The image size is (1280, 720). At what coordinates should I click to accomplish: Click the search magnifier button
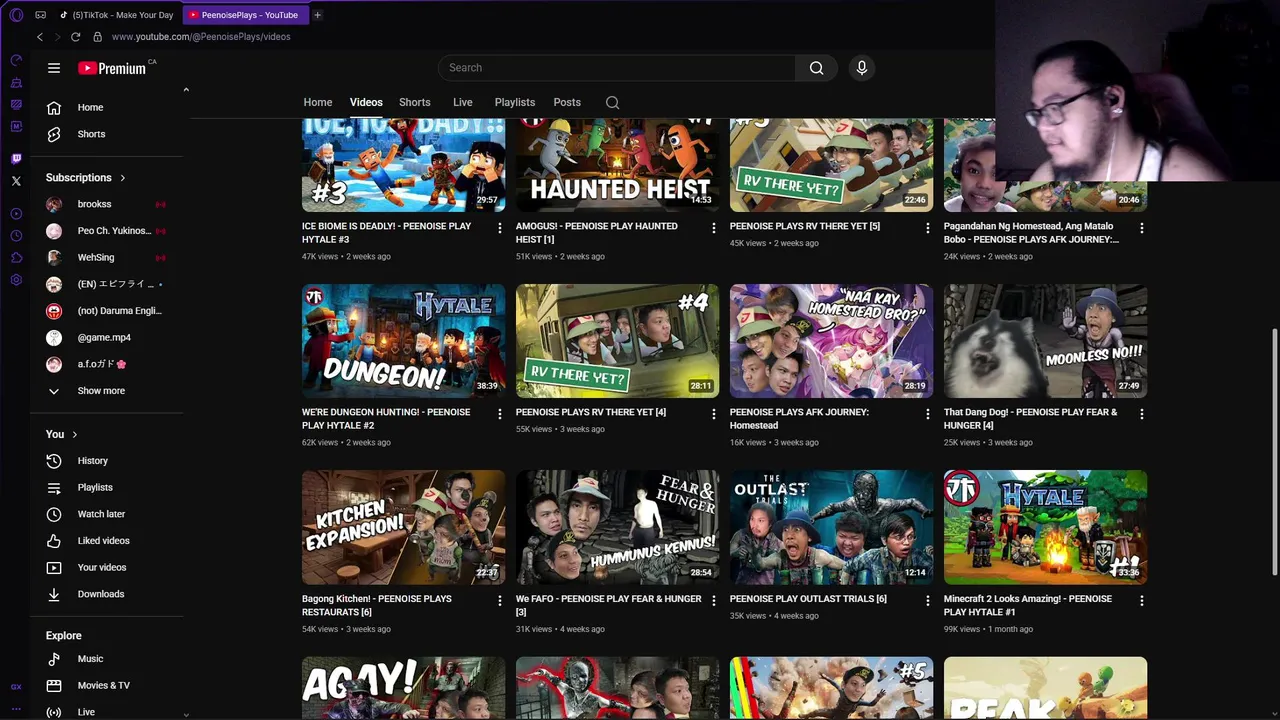tap(816, 68)
